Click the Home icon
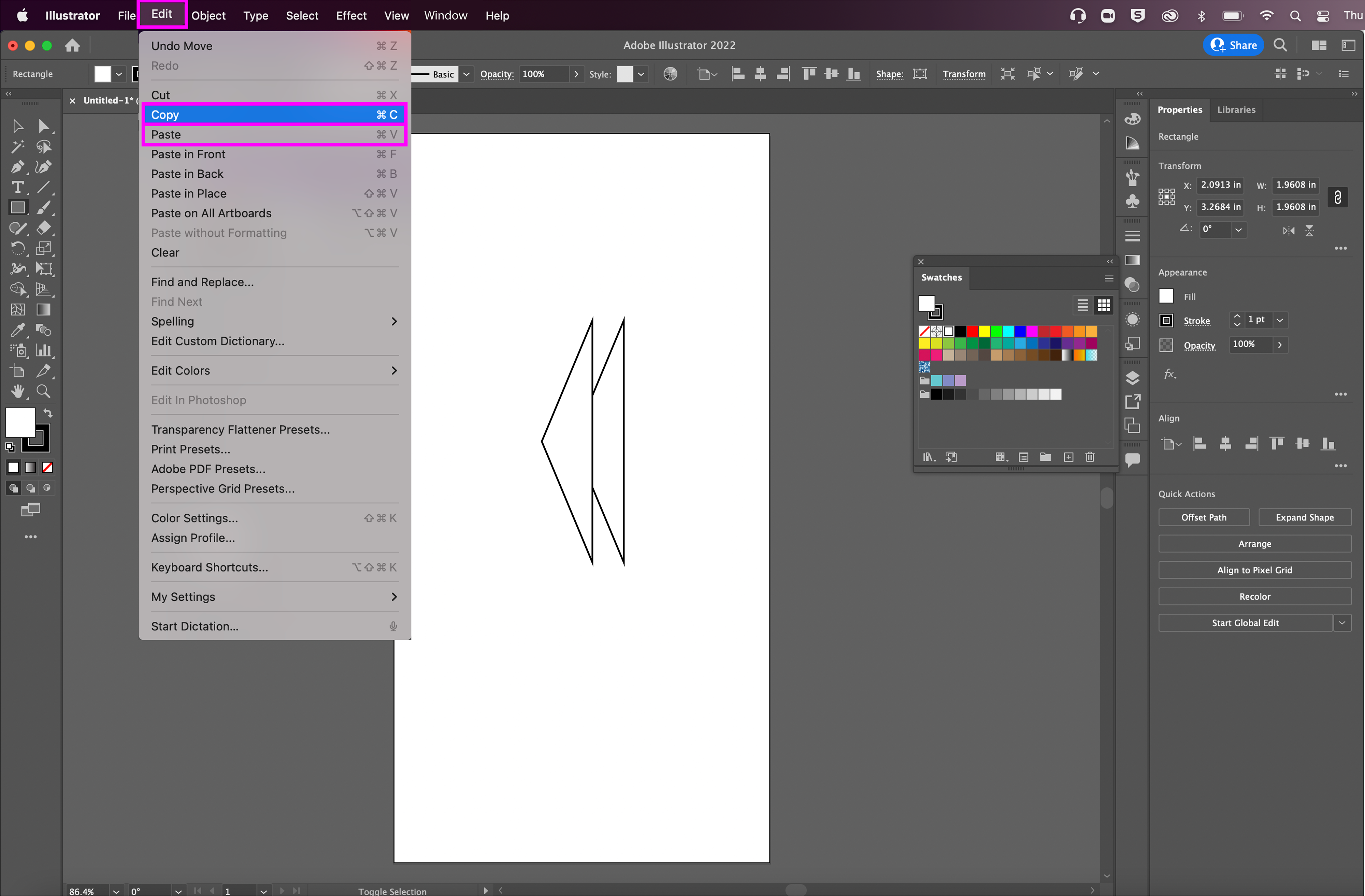 tap(72, 45)
